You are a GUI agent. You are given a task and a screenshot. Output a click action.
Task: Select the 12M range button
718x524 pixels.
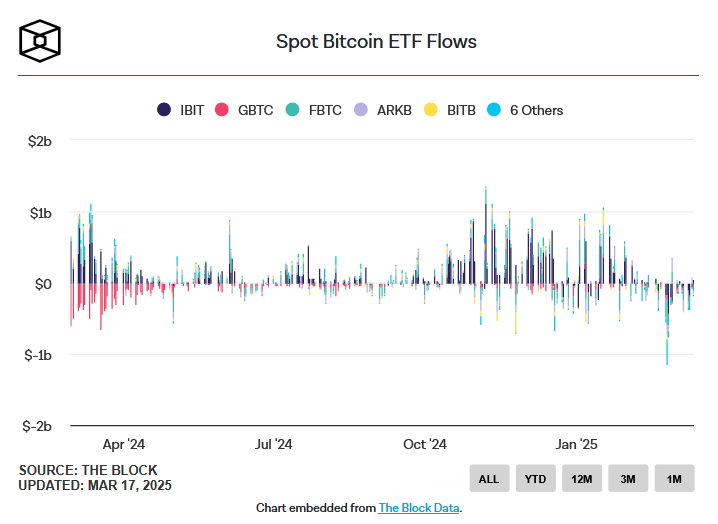582,479
